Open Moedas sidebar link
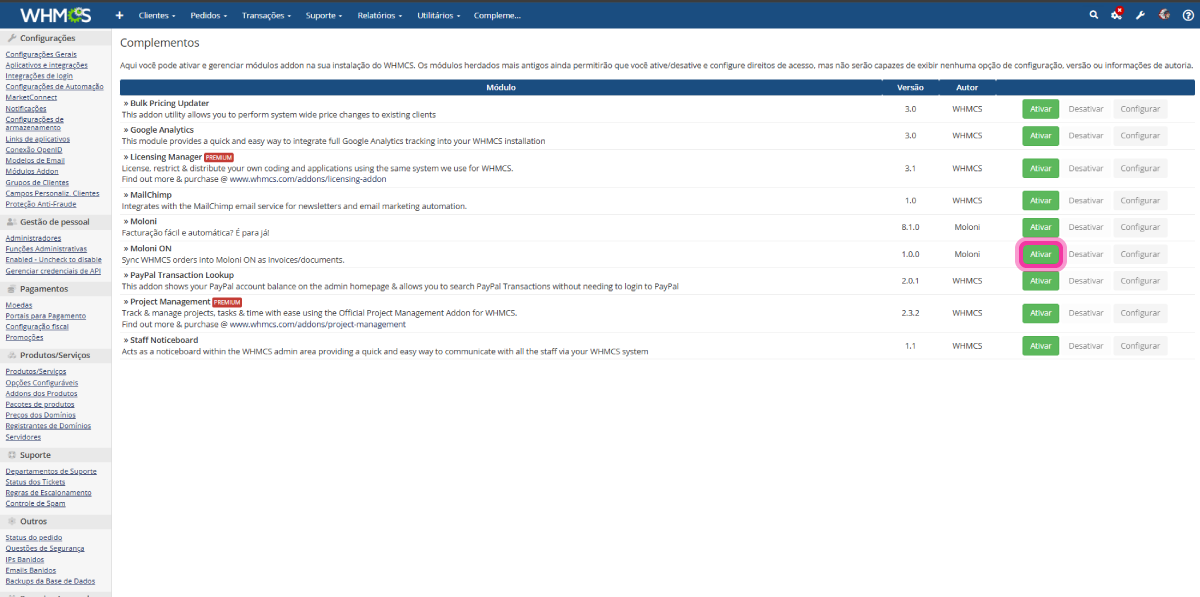Screen dimensions: 1200x597 click(19, 305)
